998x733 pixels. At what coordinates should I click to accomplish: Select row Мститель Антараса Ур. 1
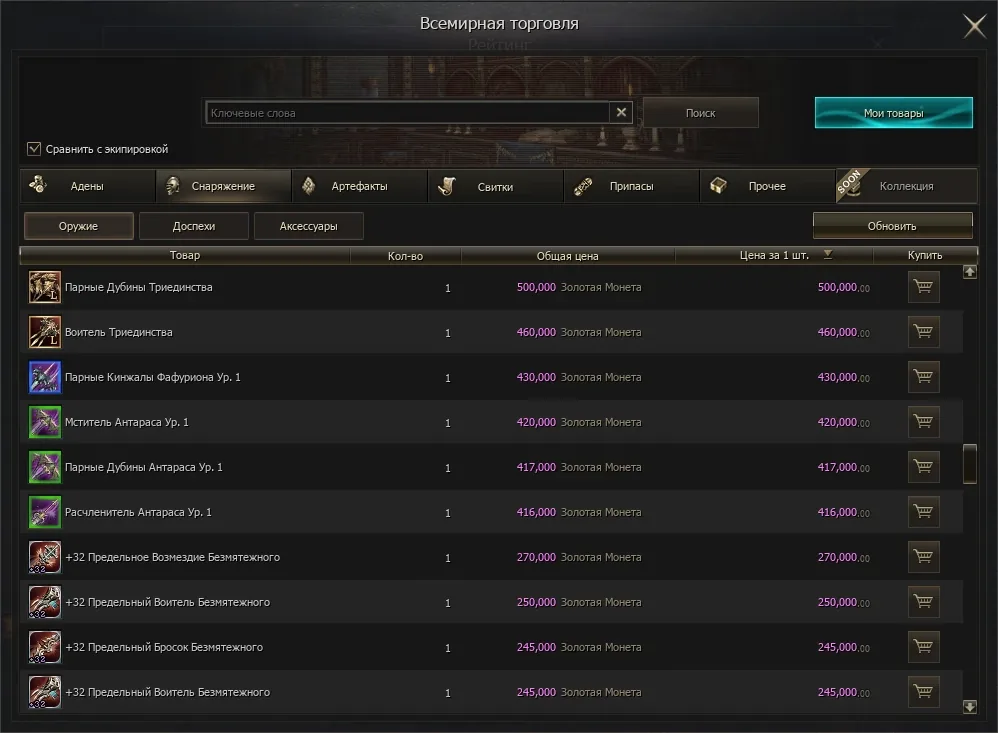tap(491, 422)
